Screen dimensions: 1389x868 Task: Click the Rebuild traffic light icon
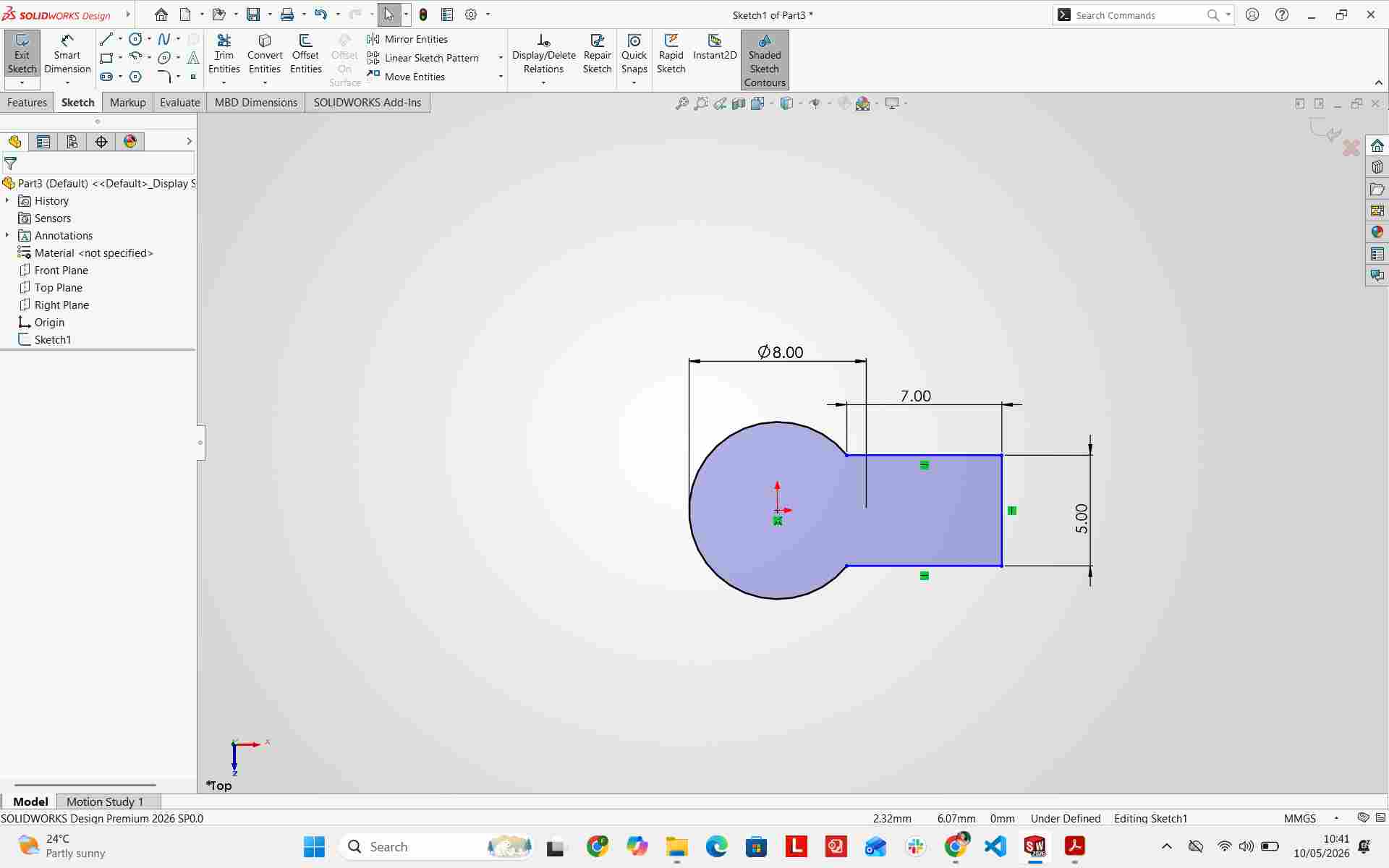[x=423, y=14]
